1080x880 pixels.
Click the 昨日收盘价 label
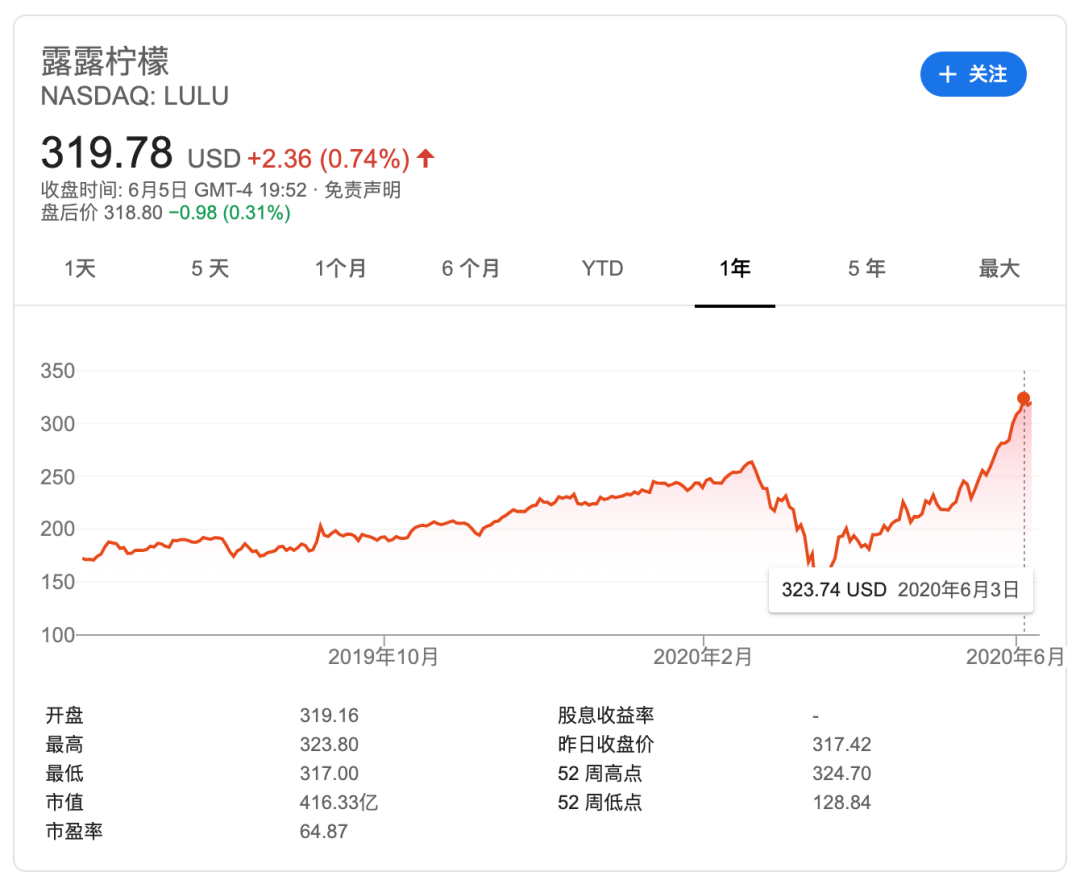point(605,744)
